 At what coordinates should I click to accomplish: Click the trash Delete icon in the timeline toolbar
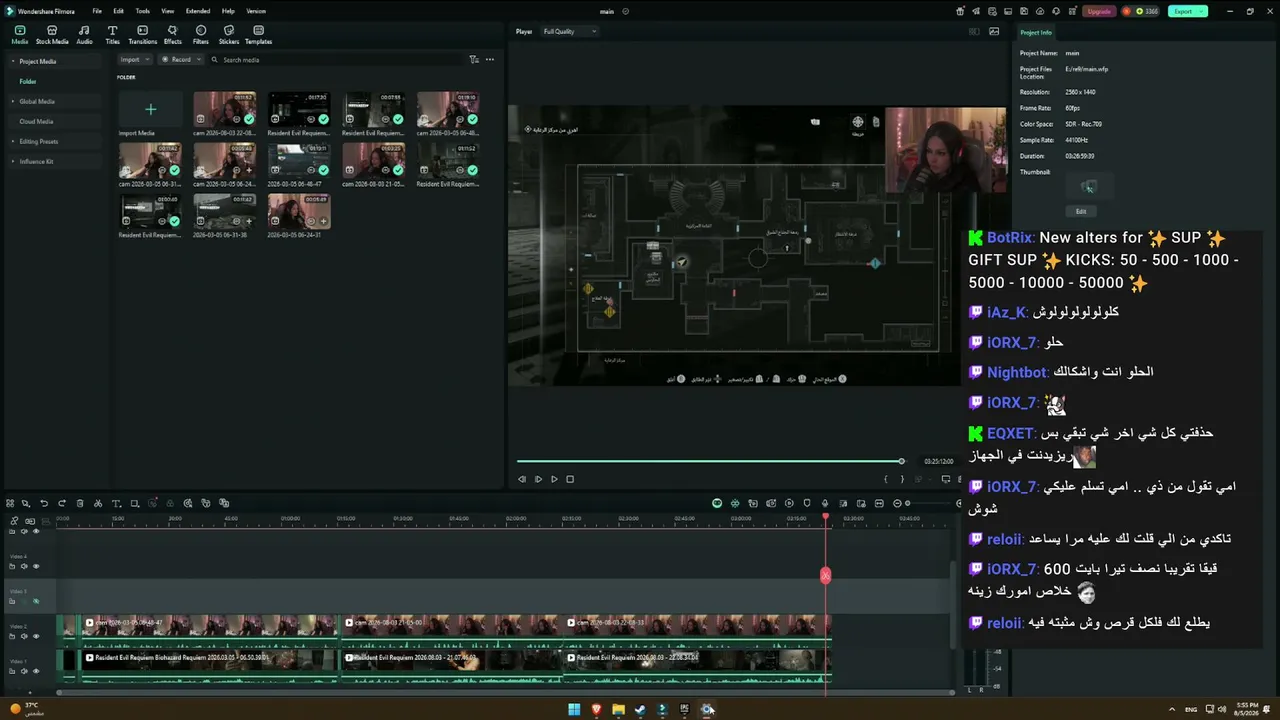pos(80,503)
